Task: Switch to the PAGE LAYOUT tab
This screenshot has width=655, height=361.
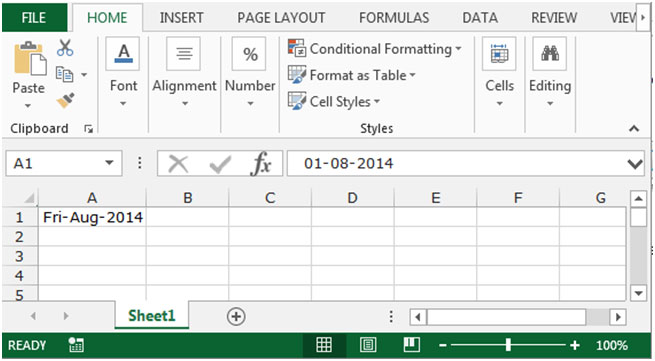Action: point(281,18)
